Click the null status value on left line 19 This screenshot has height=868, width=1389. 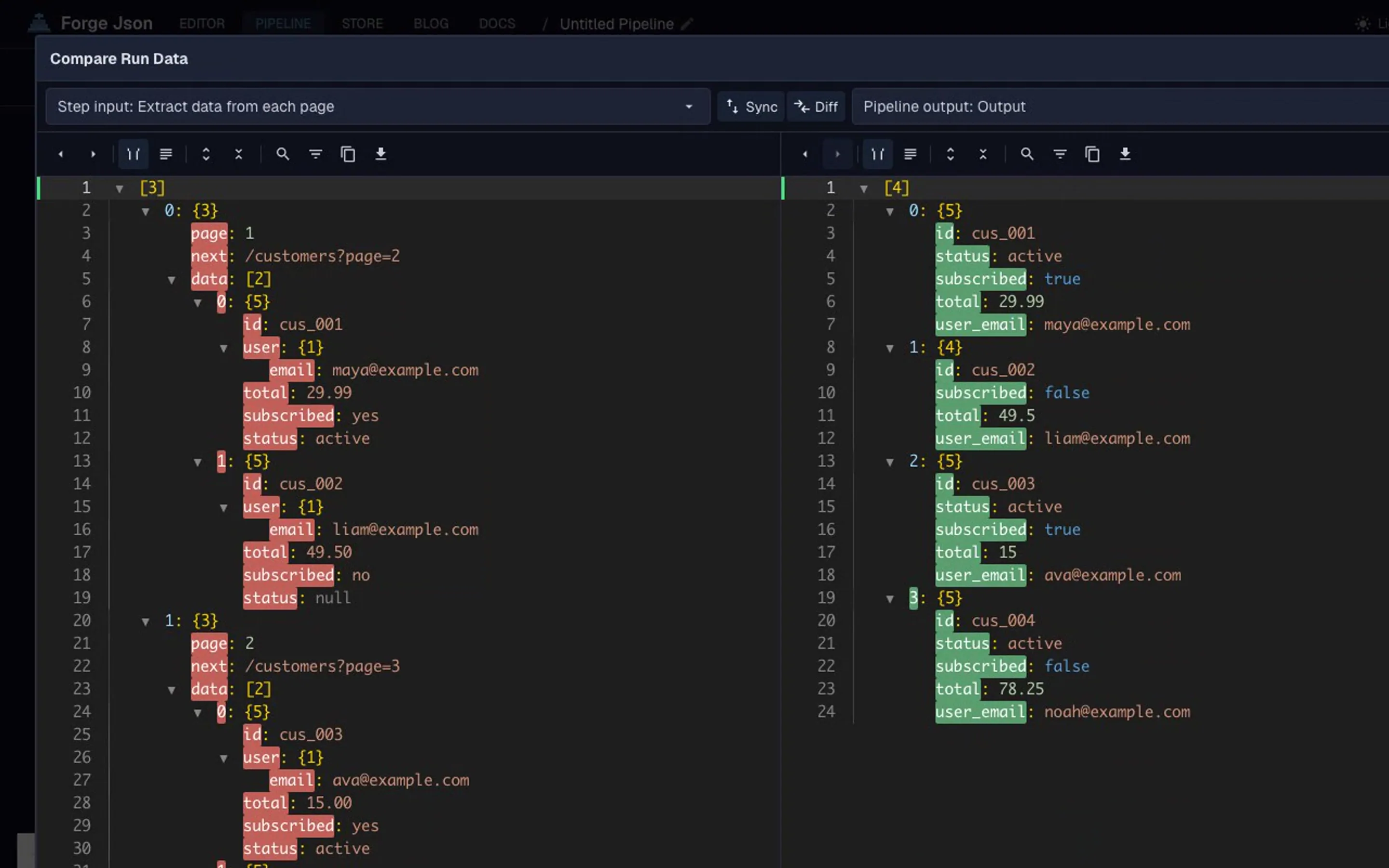click(x=333, y=597)
